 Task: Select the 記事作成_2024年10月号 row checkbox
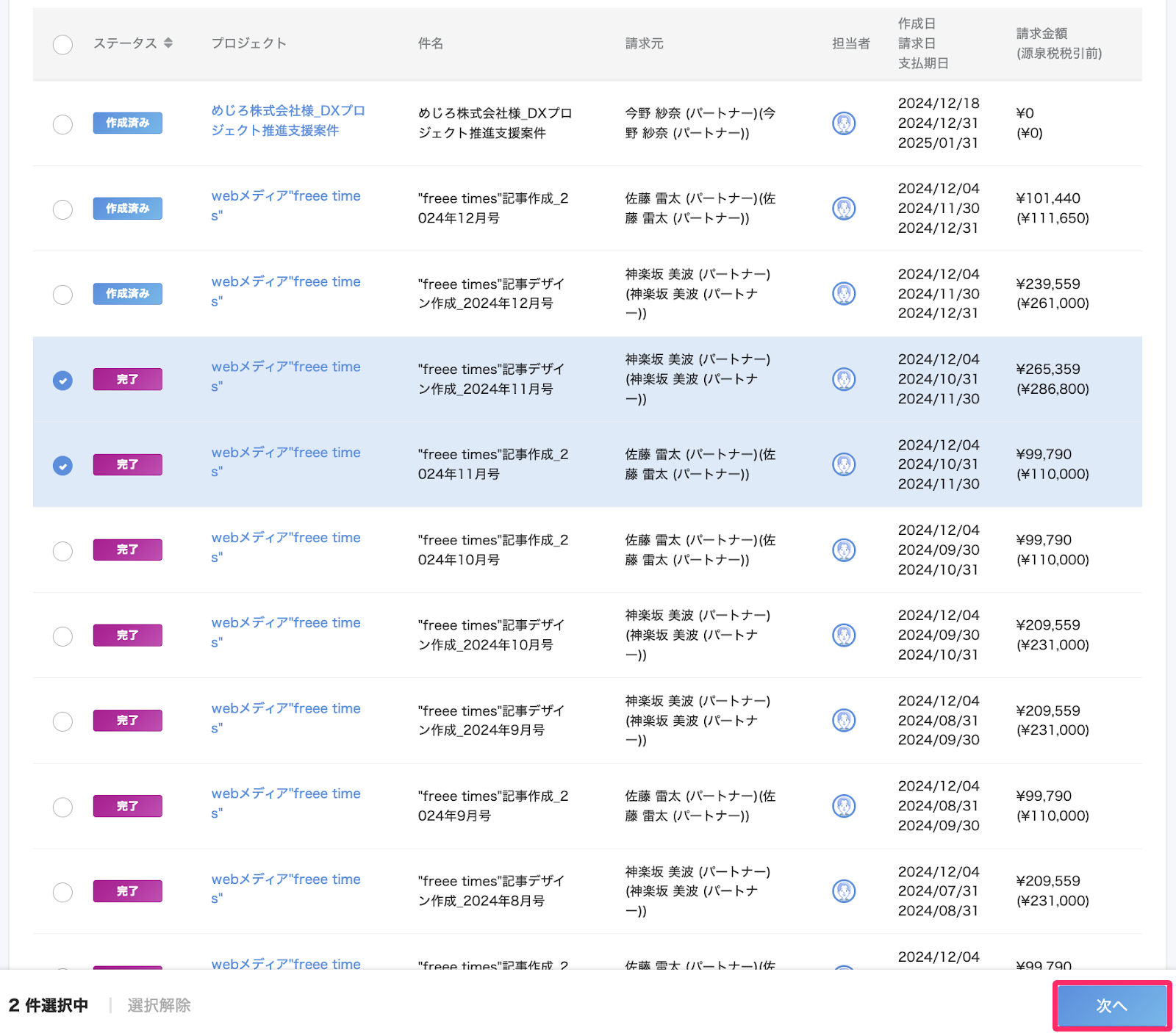[62, 551]
